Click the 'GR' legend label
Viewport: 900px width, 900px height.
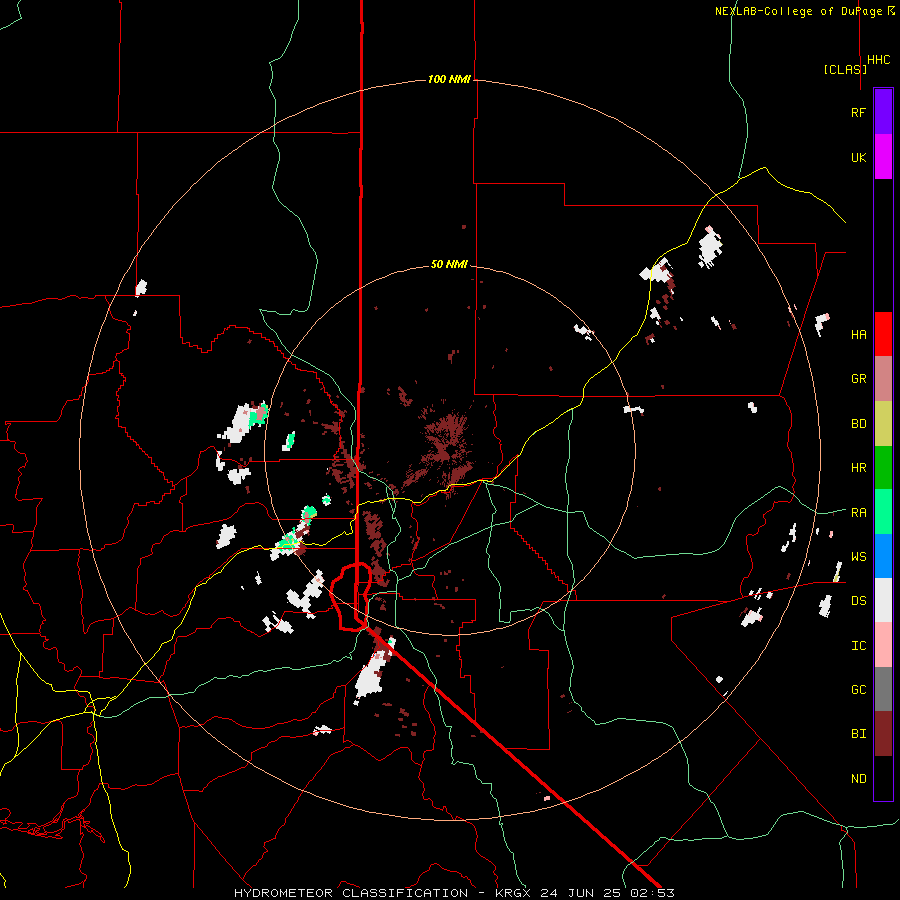pyautogui.click(x=858, y=379)
